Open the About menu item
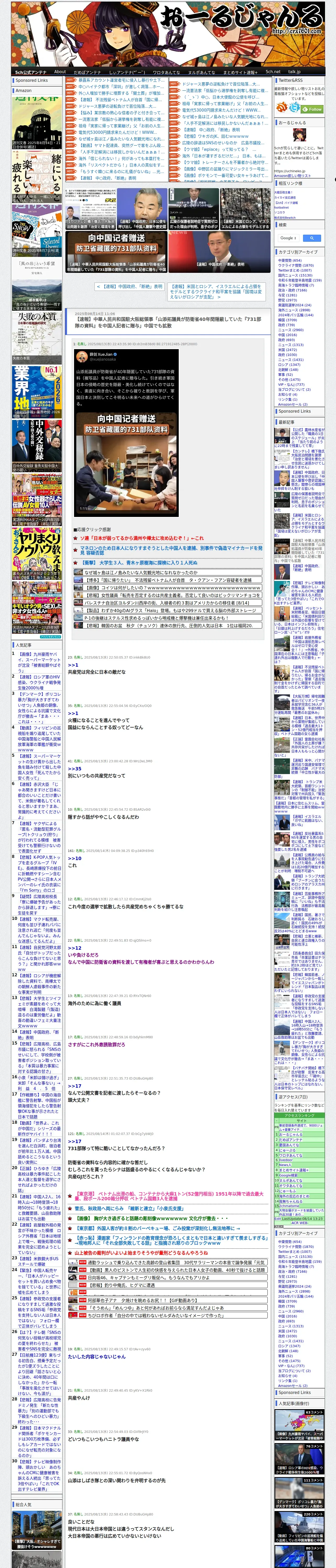The image size is (336, 1568). [60, 72]
